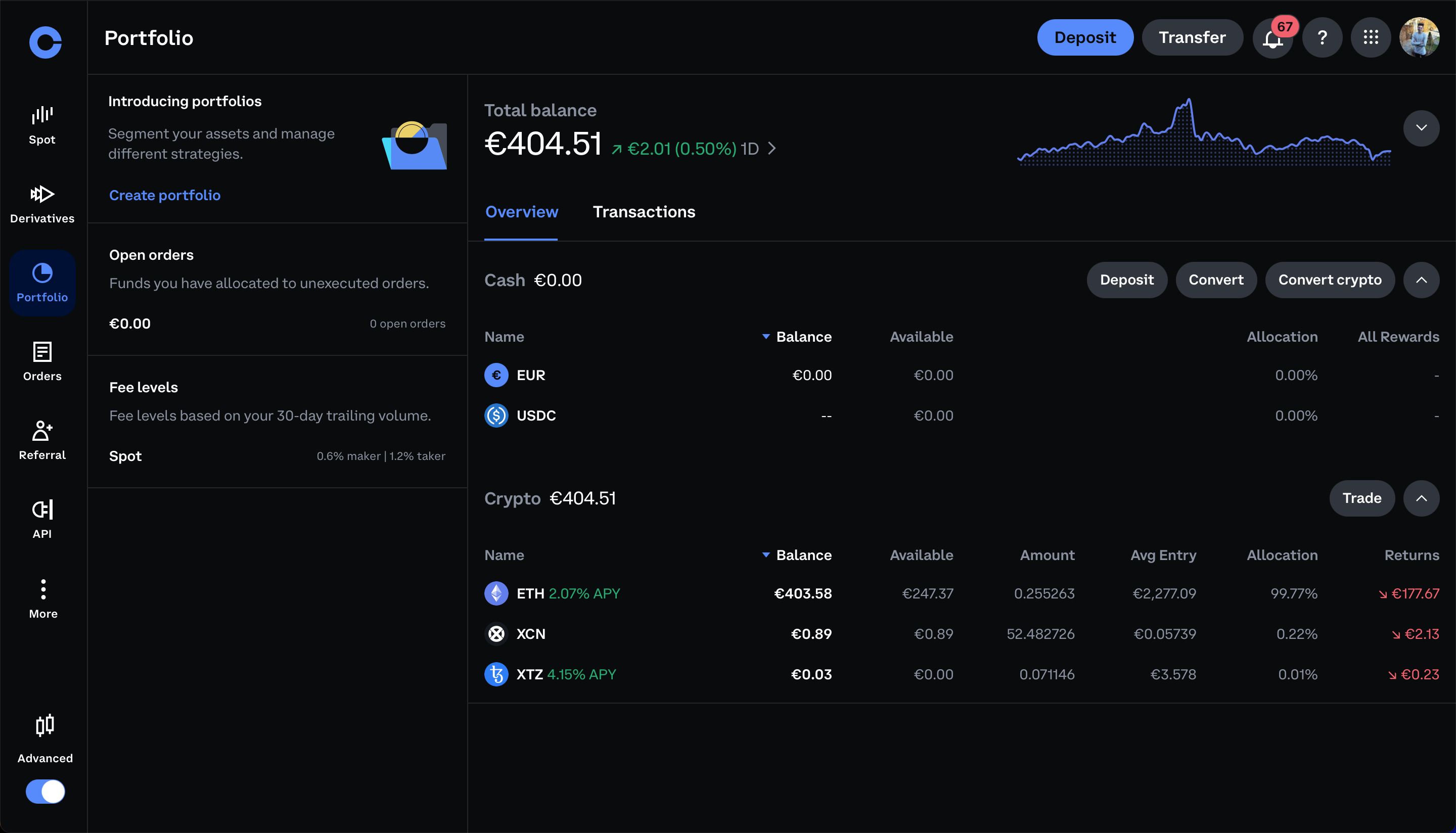
Task: Click the Convert crypto button
Action: click(x=1330, y=281)
